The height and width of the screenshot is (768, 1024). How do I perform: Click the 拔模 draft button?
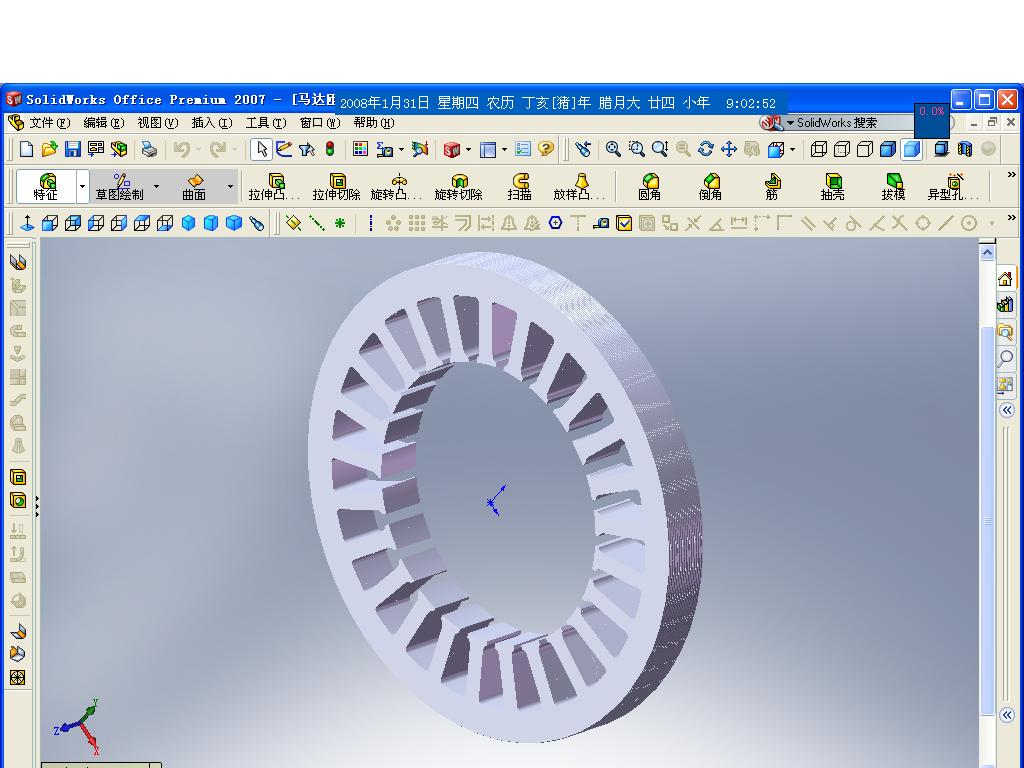(890, 186)
